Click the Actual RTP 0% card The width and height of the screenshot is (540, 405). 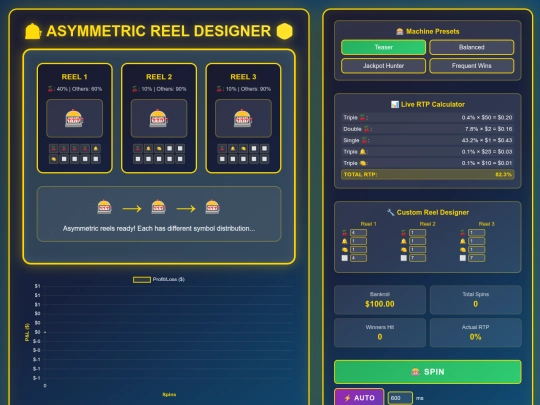[476, 333]
